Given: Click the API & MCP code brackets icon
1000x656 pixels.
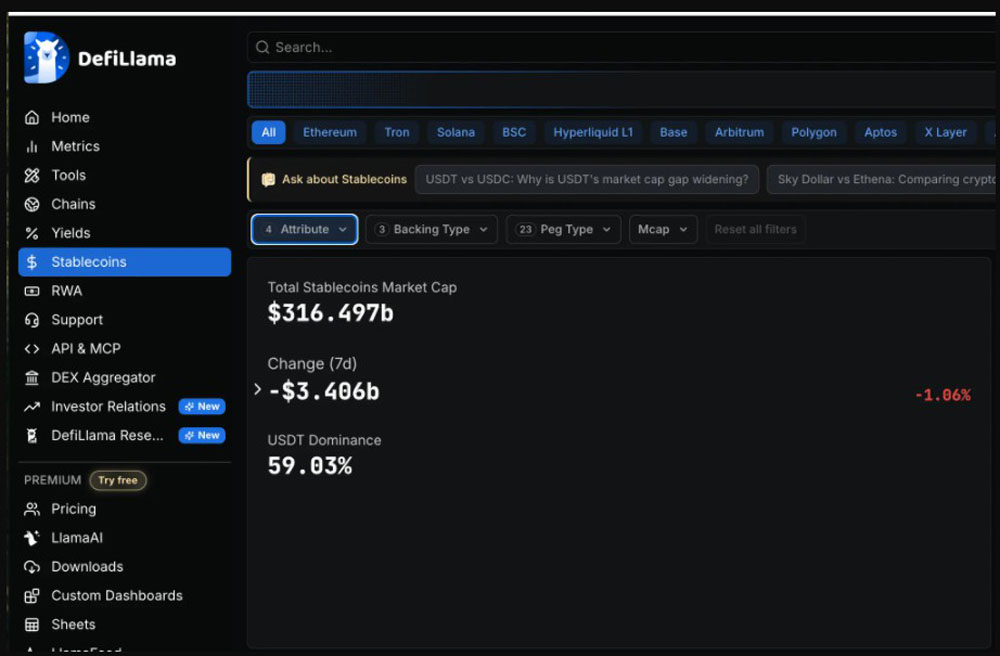Looking at the screenshot, I should click(32, 349).
